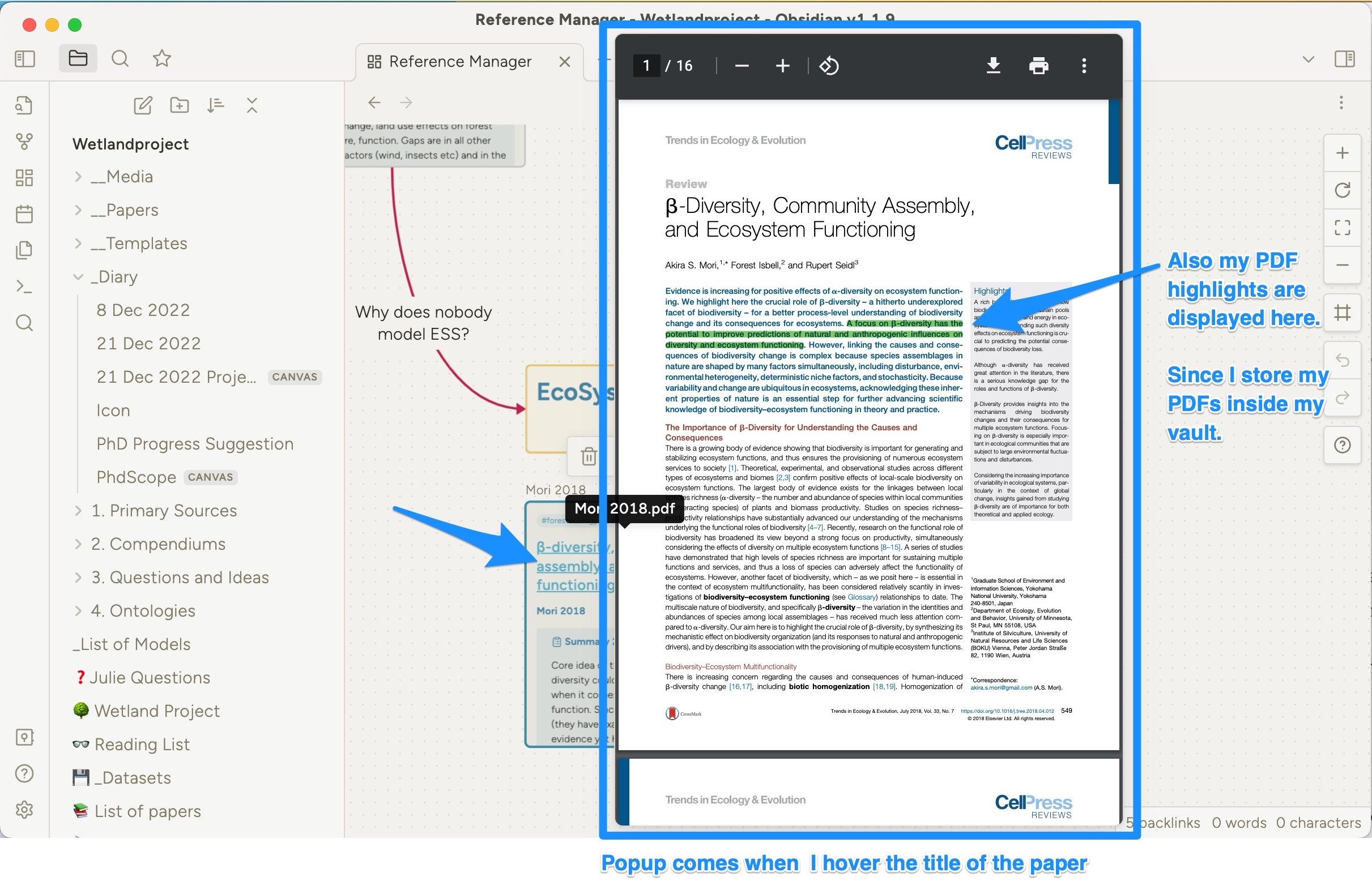1372x881 pixels.
Task: Change file sort order
Action: 215,105
